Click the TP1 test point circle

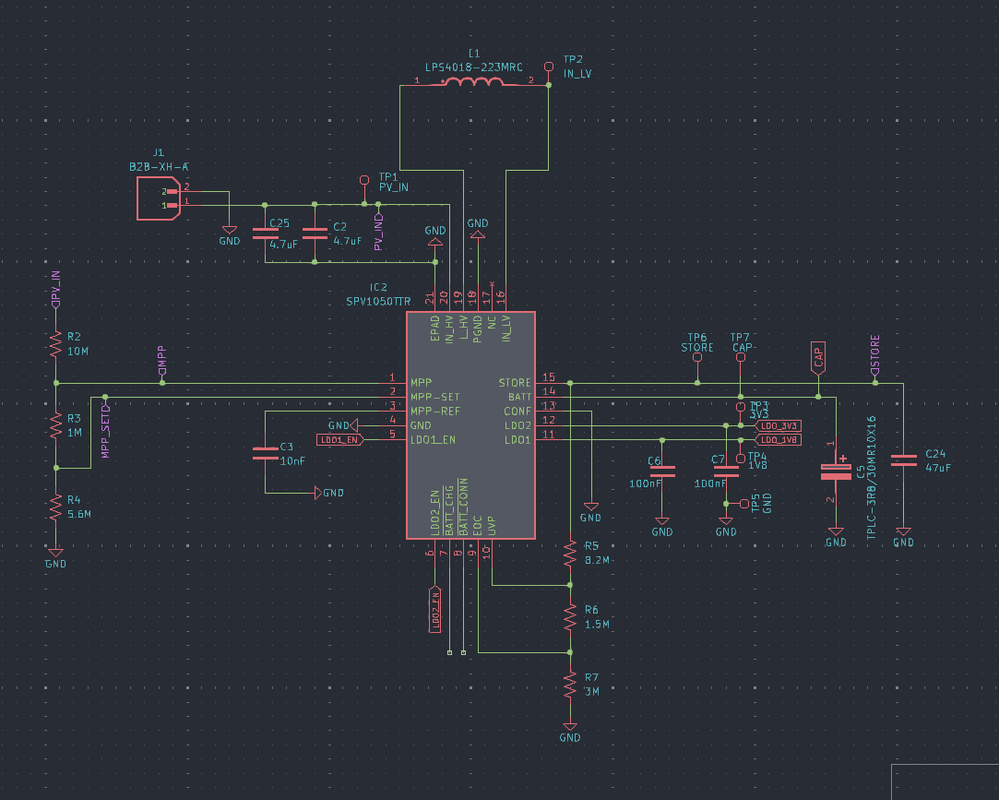364,180
